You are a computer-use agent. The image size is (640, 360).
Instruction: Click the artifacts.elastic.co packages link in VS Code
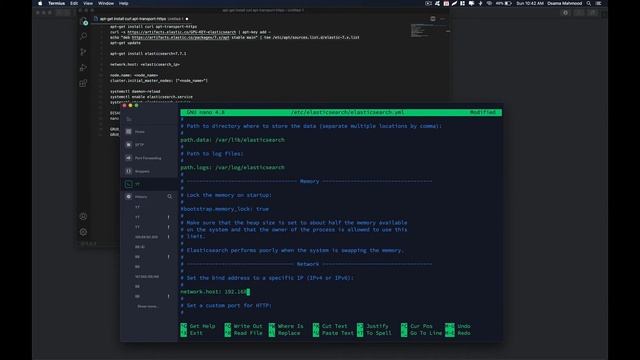click(x=180, y=37)
